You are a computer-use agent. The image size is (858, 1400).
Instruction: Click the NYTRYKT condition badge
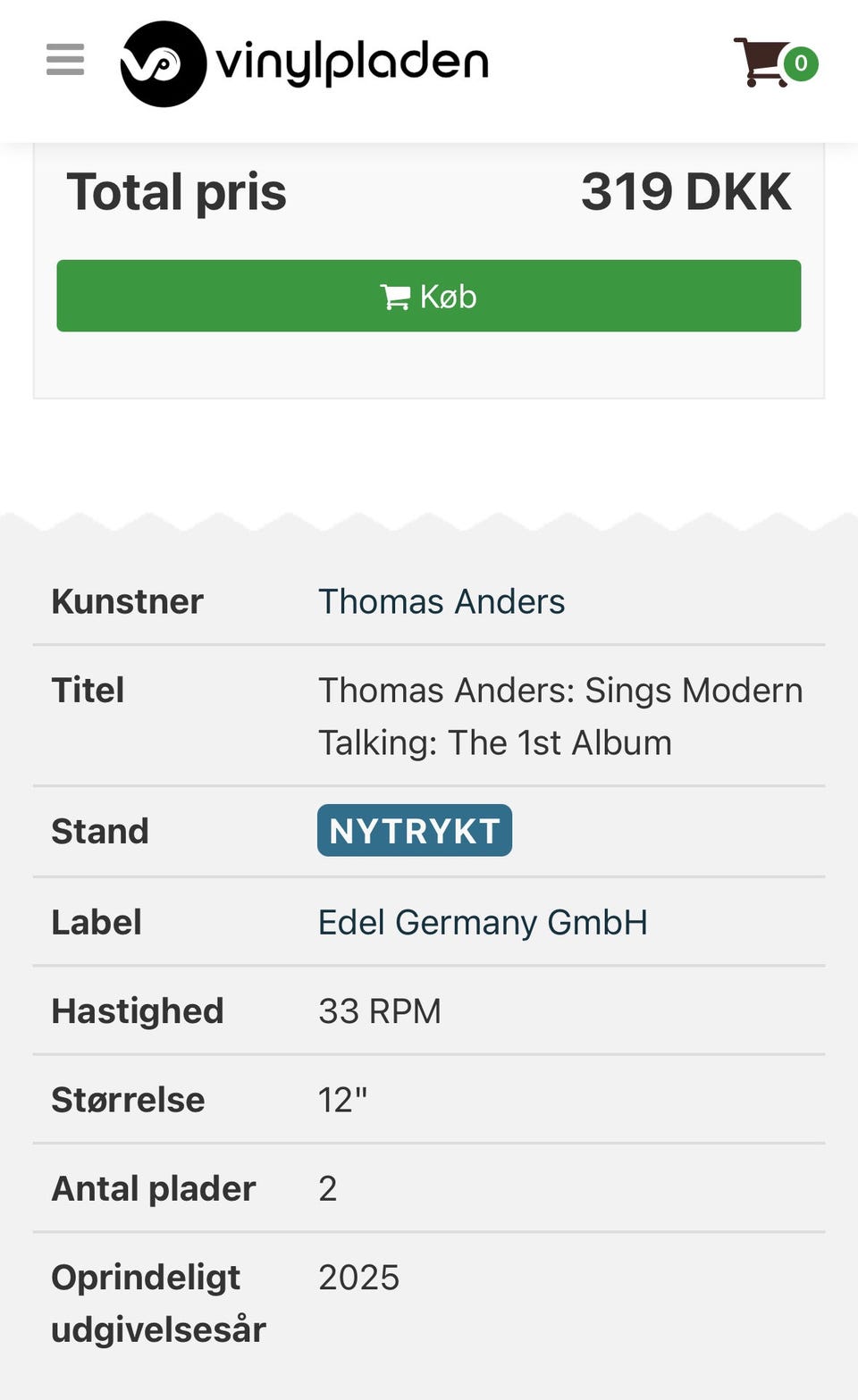pos(415,831)
